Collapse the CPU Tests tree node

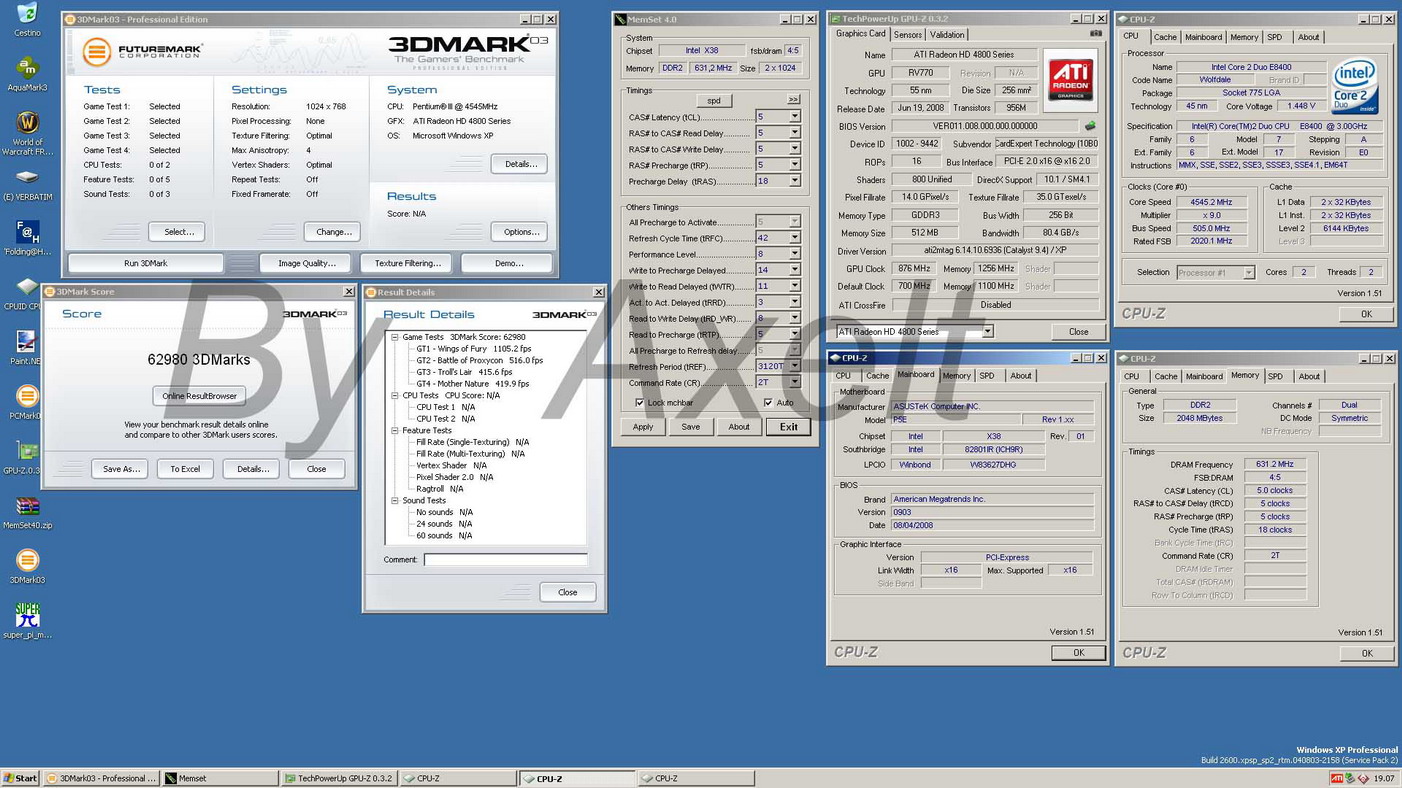coord(395,396)
